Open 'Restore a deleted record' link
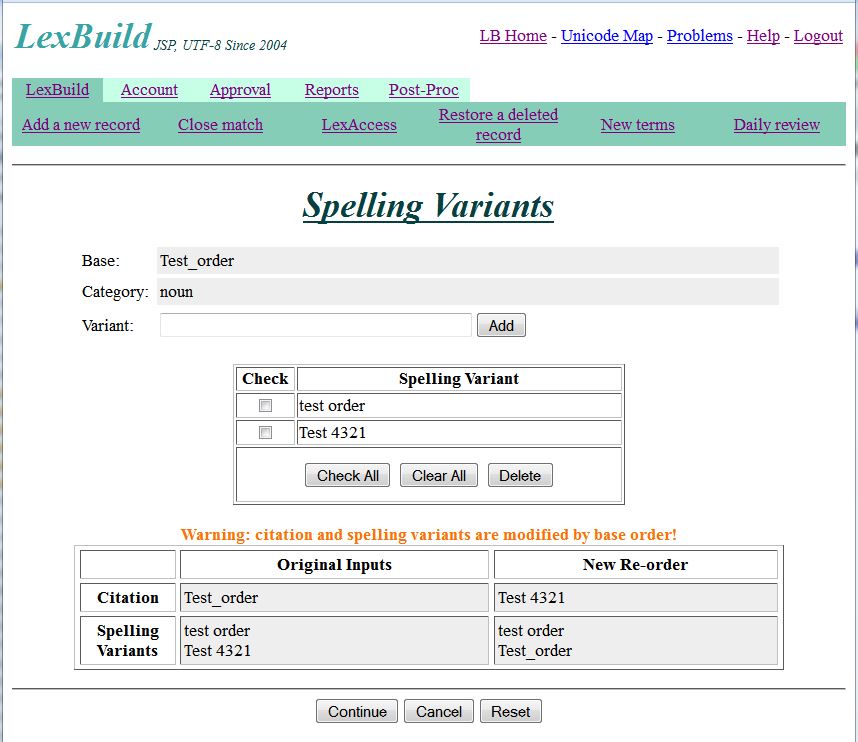This screenshot has width=858, height=742. [498, 124]
